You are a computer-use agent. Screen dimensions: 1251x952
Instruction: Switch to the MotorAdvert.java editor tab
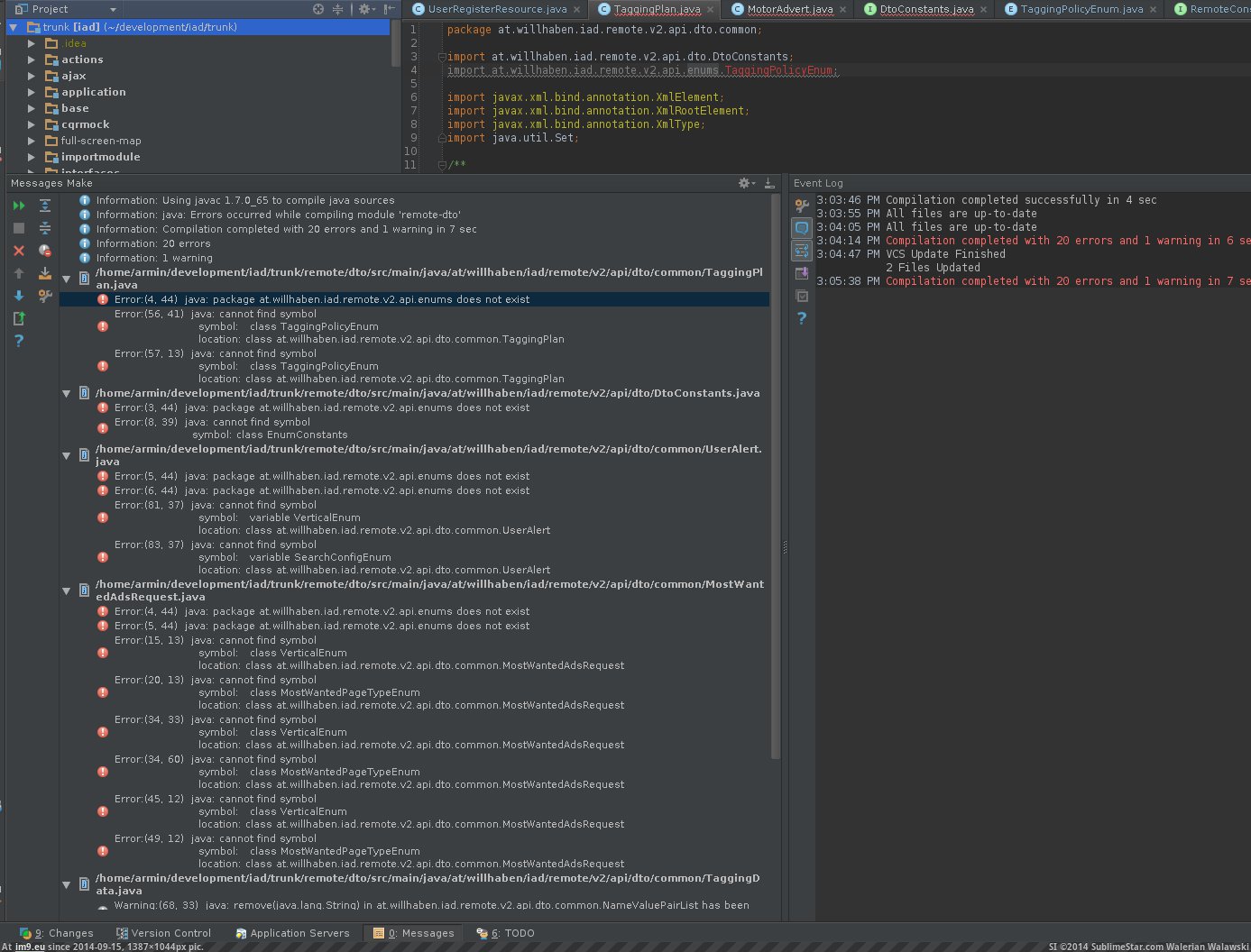coord(789,9)
